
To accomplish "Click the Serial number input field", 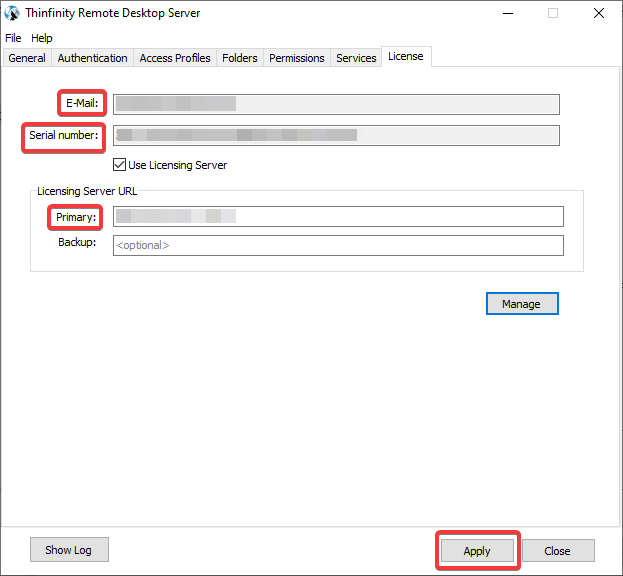I will (x=336, y=135).
